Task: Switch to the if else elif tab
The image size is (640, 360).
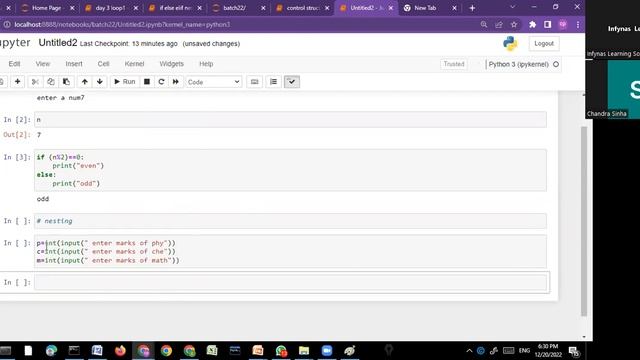Action: click(x=175, y=8)
